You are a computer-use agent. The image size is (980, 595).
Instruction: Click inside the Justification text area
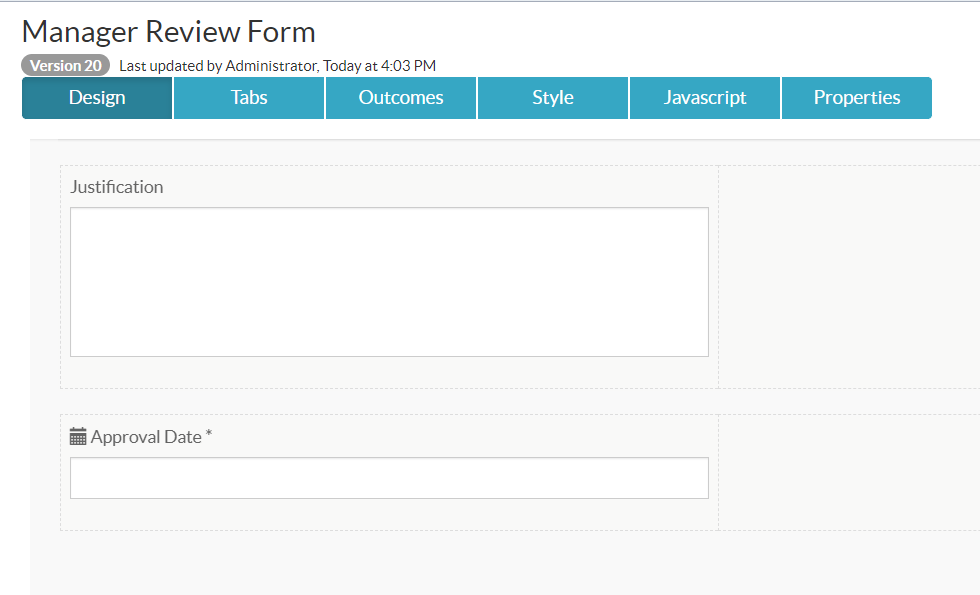(389, 281)
